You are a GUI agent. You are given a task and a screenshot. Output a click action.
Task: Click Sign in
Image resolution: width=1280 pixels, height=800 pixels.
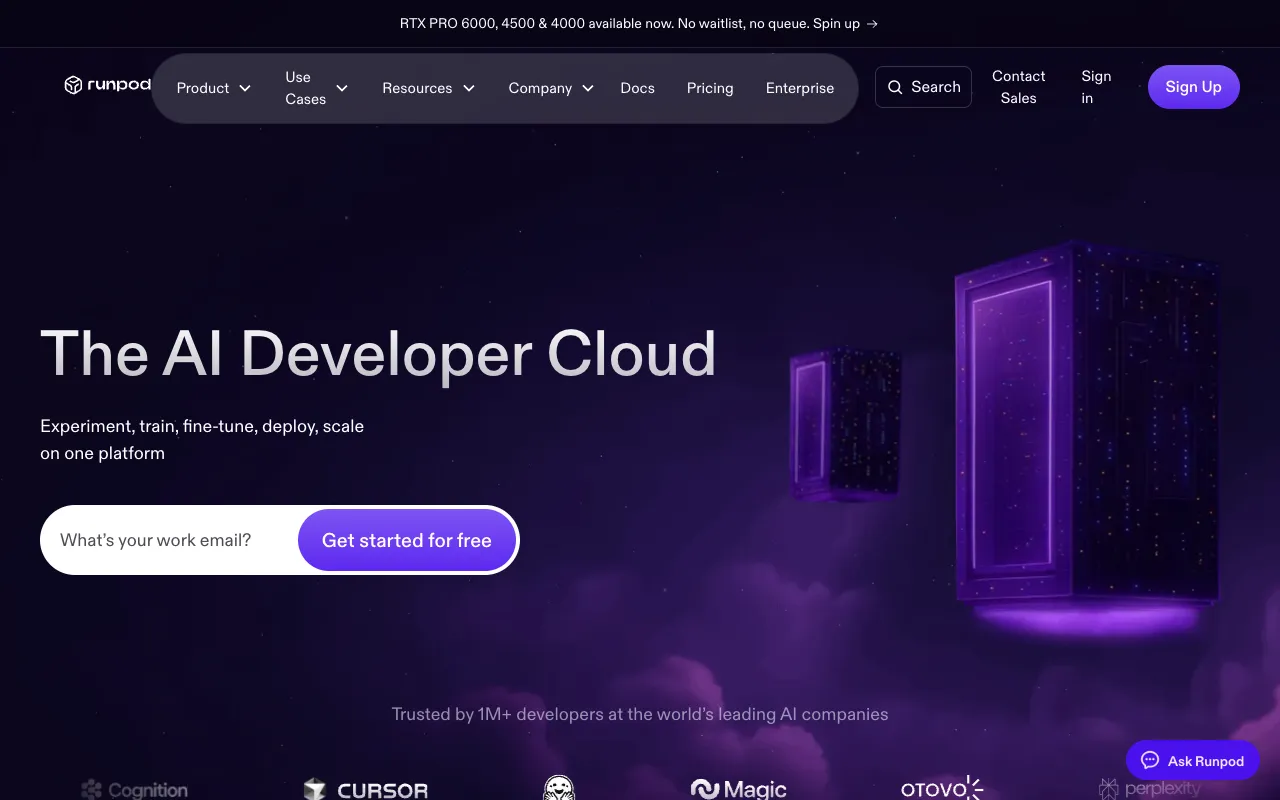click(1096, 87)
